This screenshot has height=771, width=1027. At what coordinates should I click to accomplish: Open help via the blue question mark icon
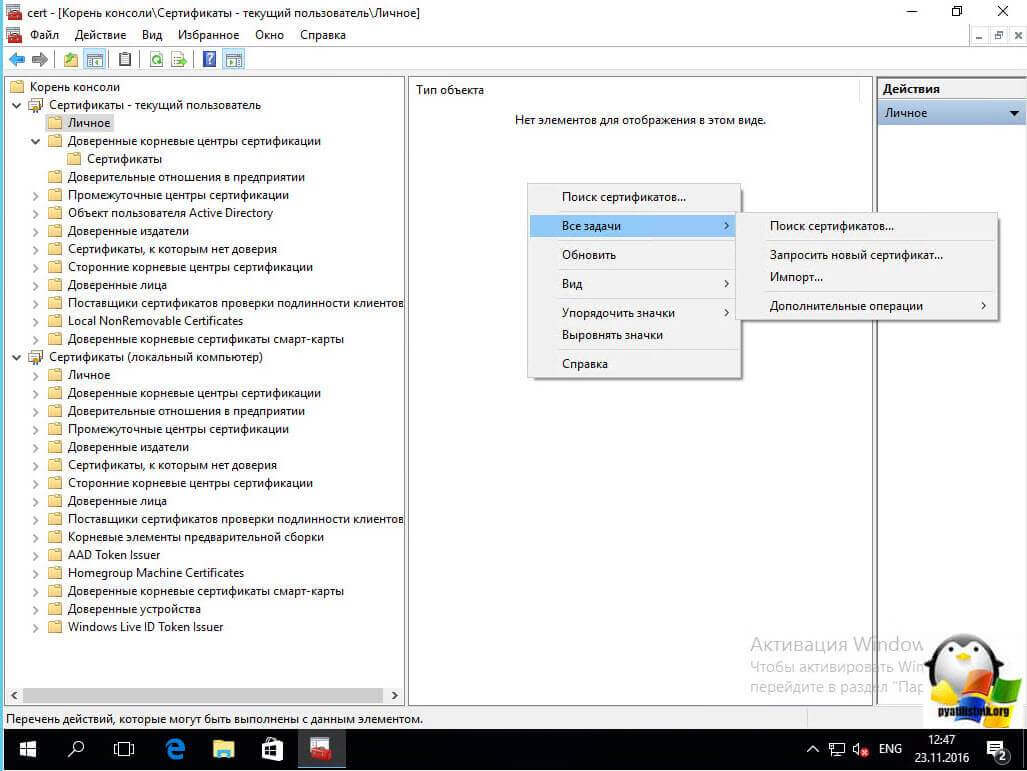tap(209, 60)
